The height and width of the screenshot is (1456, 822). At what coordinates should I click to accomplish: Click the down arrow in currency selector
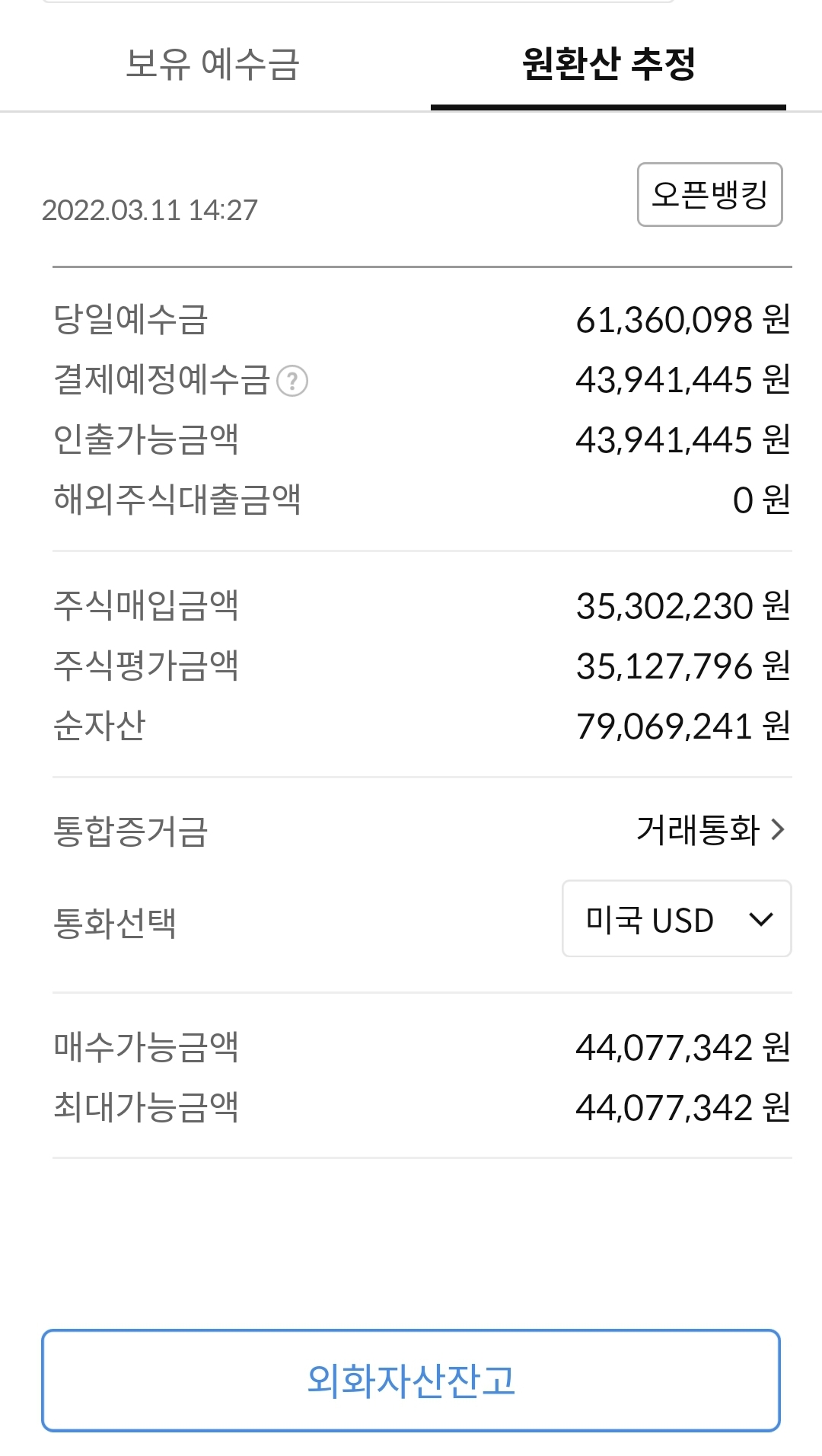coord(761,919)
